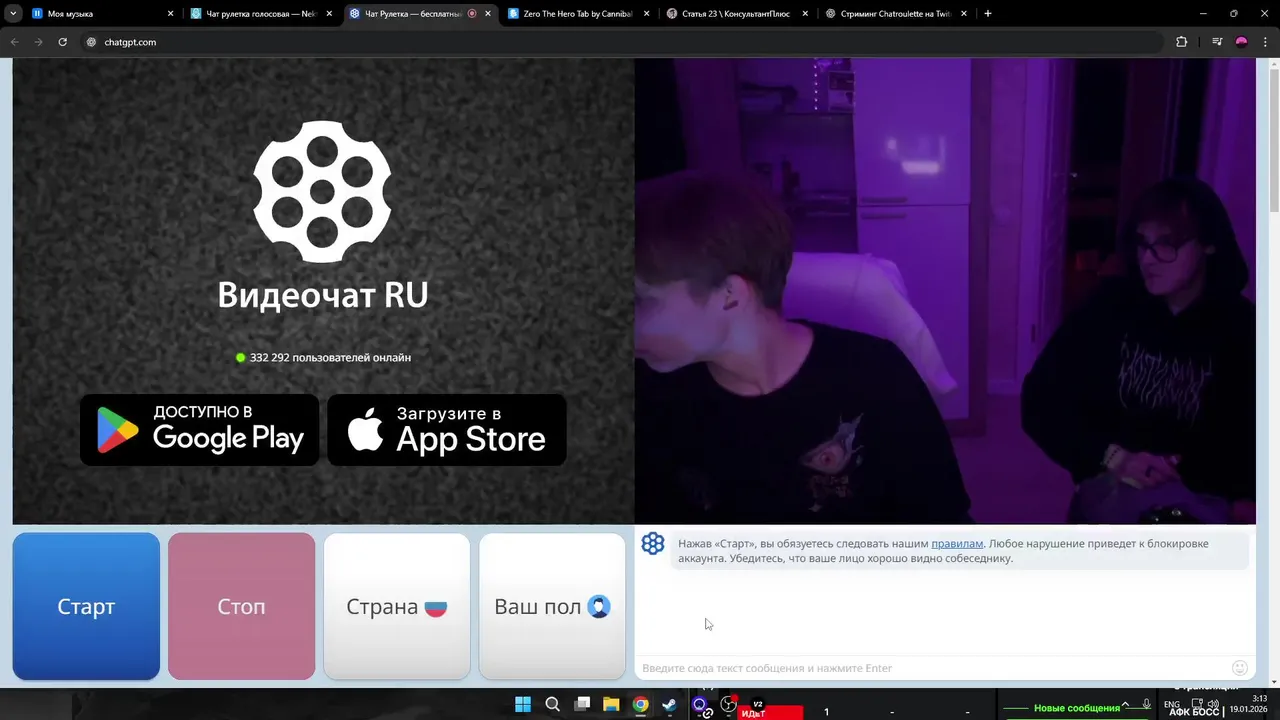Click the chat message input field
The height and width of the screenshot is (720, 1280).
pos(930,668)
